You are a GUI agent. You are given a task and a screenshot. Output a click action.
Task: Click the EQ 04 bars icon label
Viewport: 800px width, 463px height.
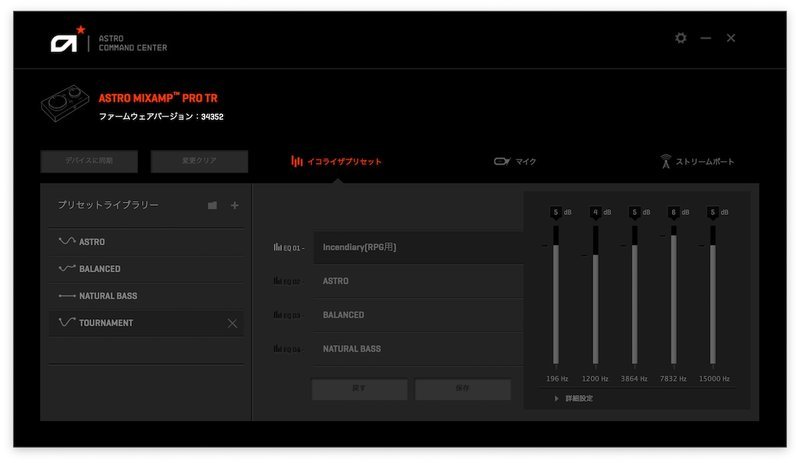pyautogui.click(x=288, y=349)
